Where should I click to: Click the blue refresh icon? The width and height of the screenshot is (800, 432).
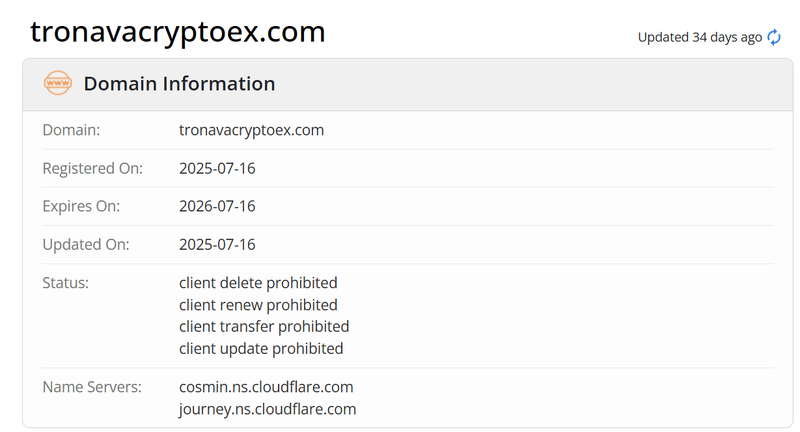point(774,37)
